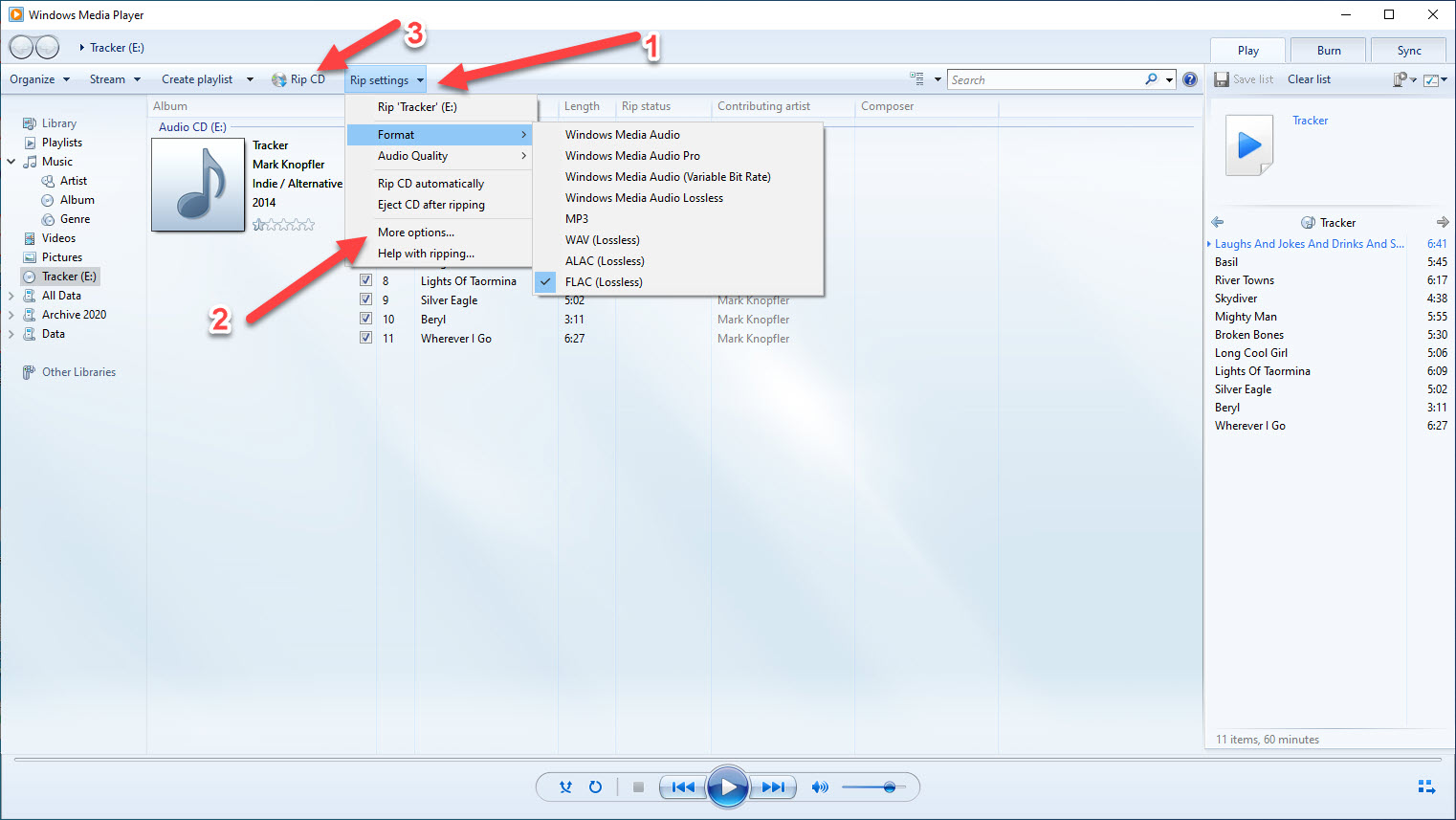Open the search options dropdown arrow

point(1169,79)
